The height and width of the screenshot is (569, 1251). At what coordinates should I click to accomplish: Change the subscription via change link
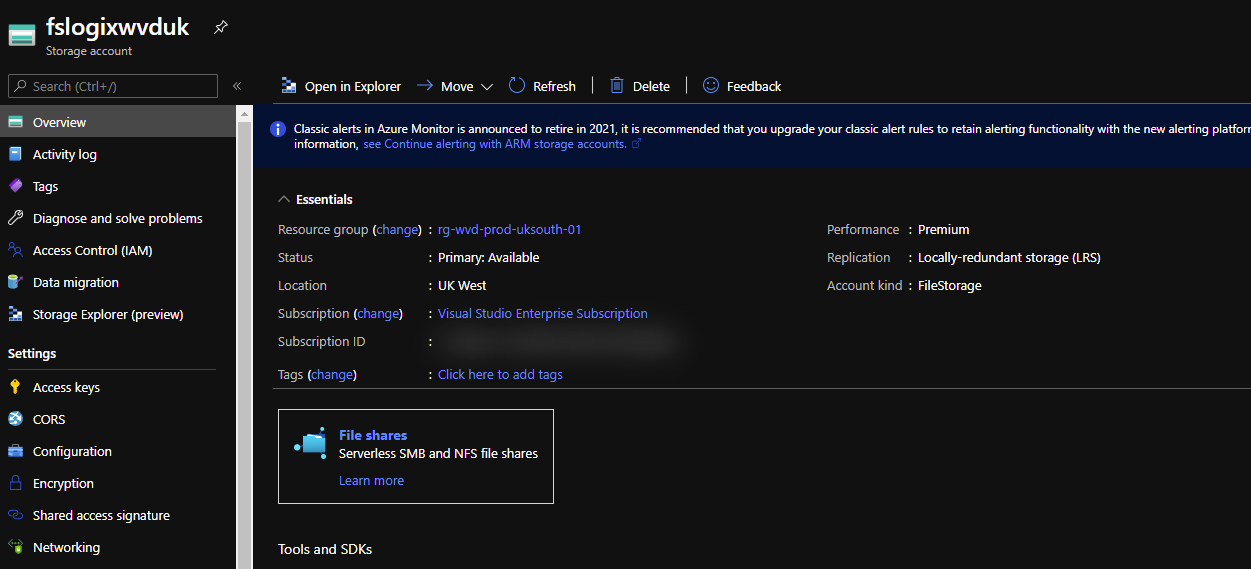[x=379, y=313]
